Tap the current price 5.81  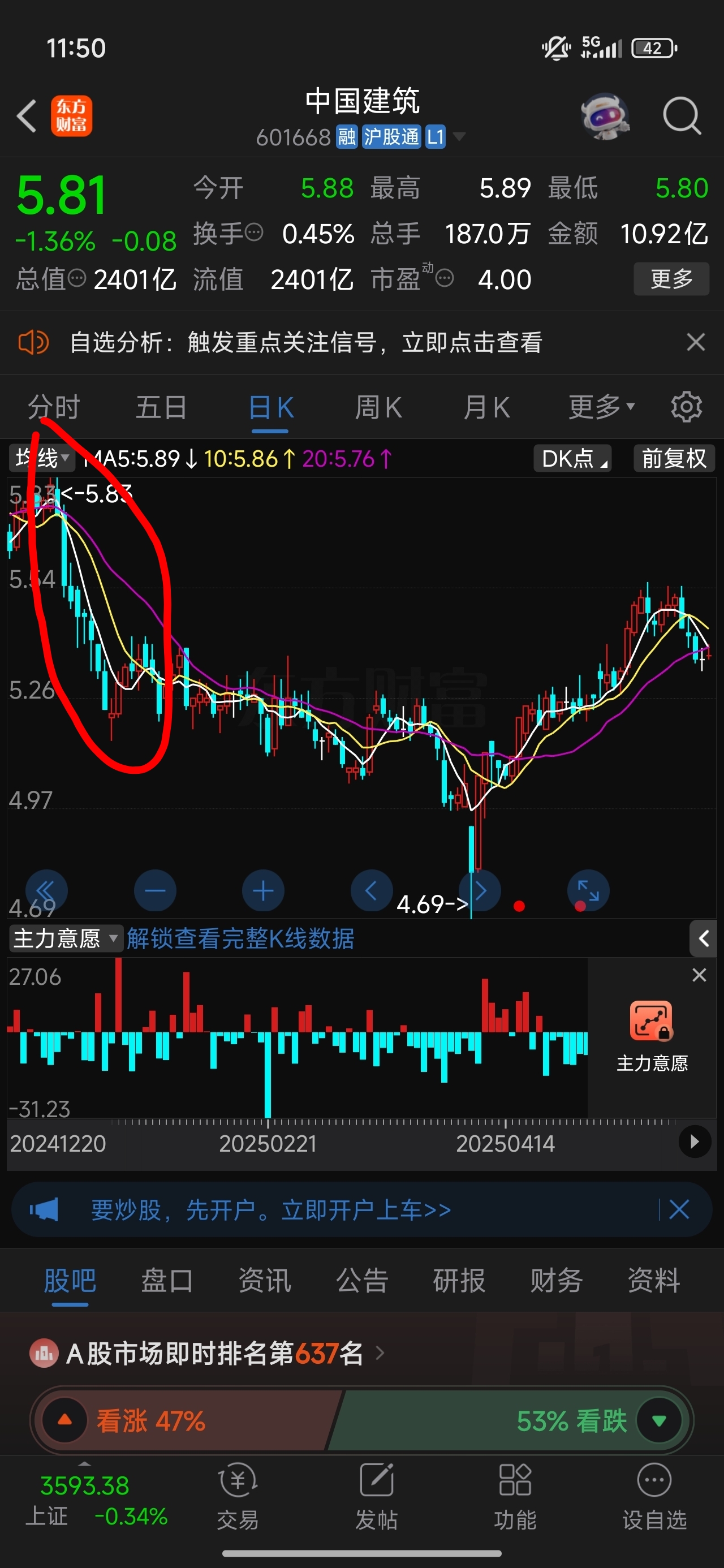click(x=62, y=195)
